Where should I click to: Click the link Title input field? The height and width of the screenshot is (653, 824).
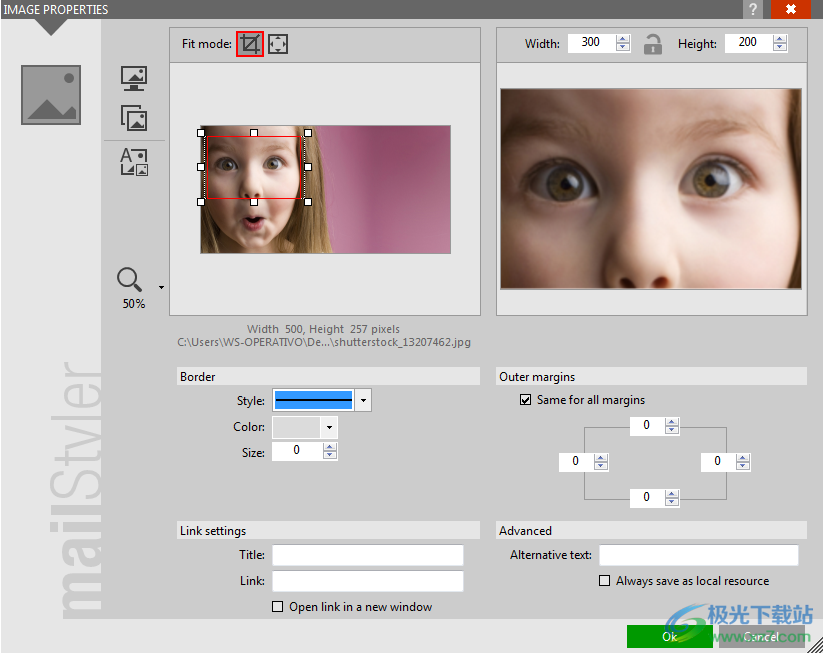[367, 555]
